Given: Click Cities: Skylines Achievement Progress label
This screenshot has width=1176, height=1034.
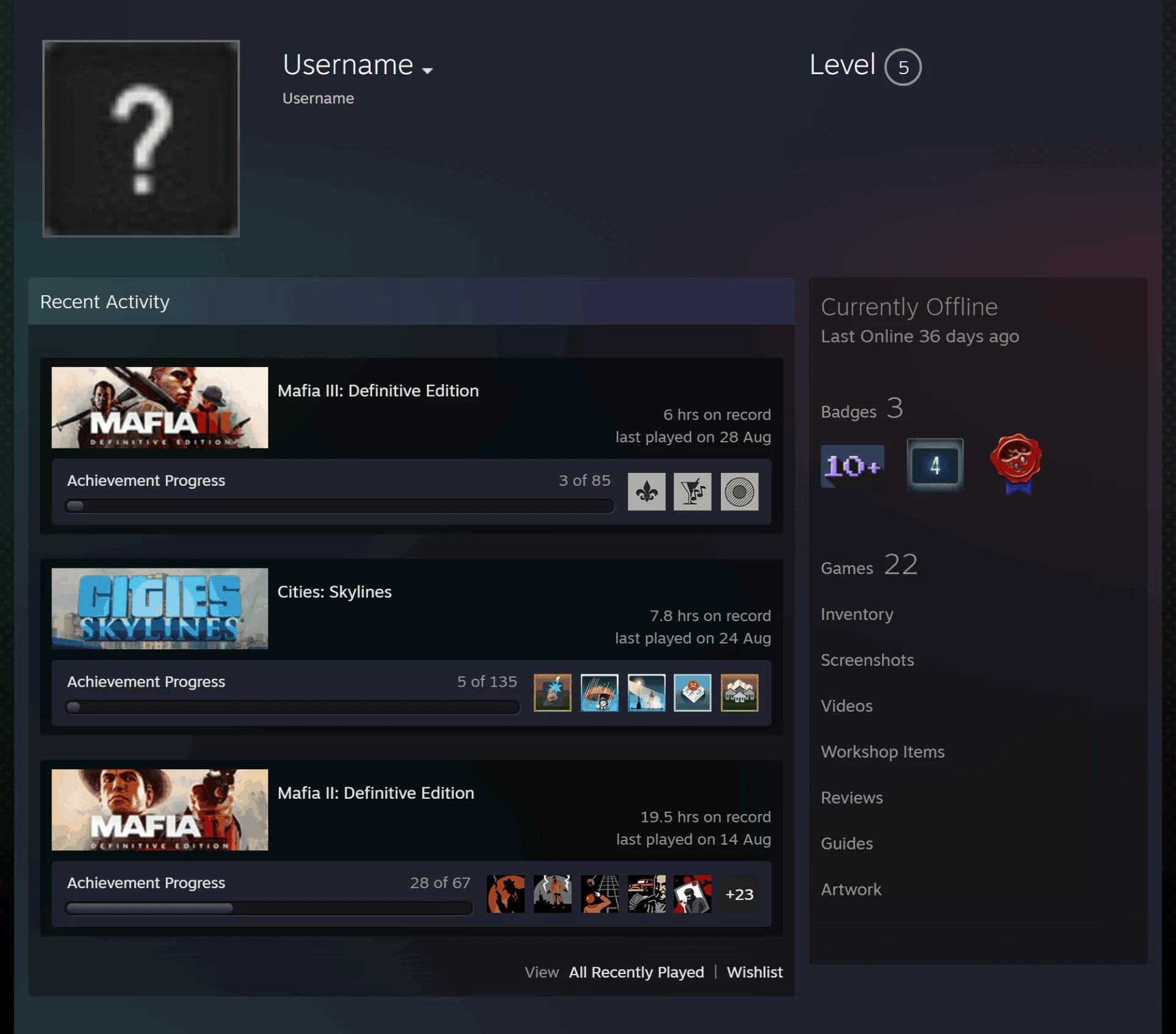Looking at the screenshot, I should click(146, 682).
